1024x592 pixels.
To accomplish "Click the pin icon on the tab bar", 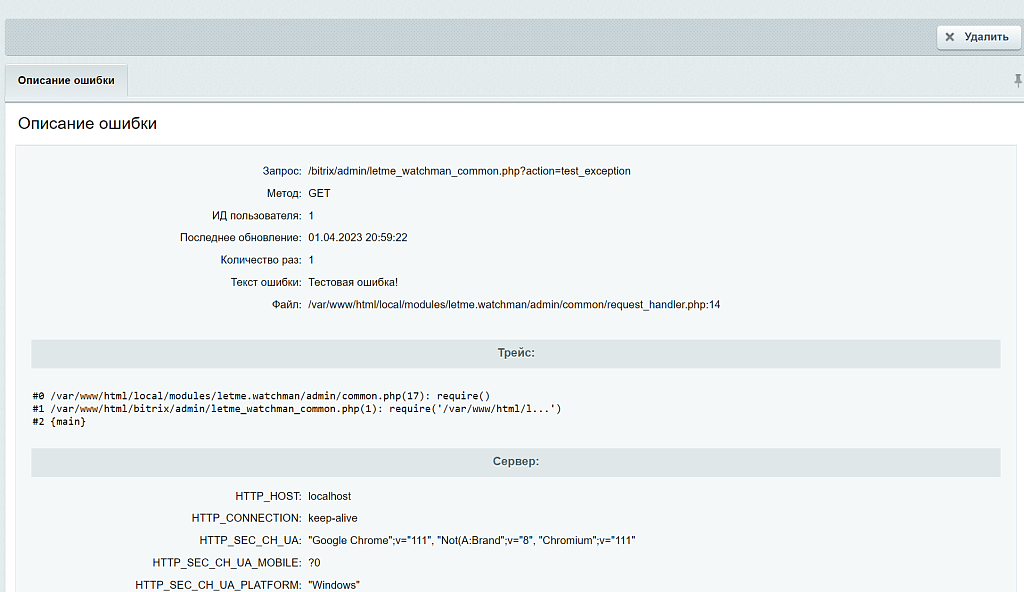I will 1018,80.
